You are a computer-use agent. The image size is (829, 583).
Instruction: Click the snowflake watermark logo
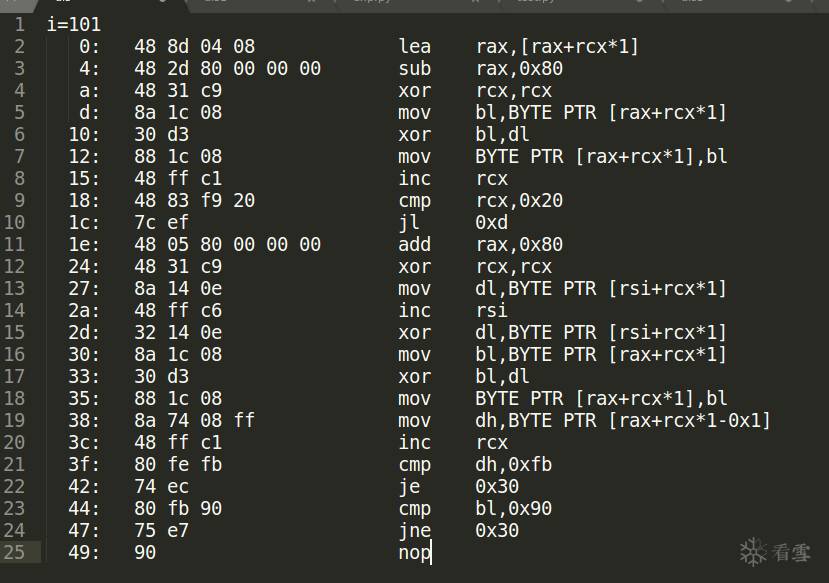[x=754, y=551]
